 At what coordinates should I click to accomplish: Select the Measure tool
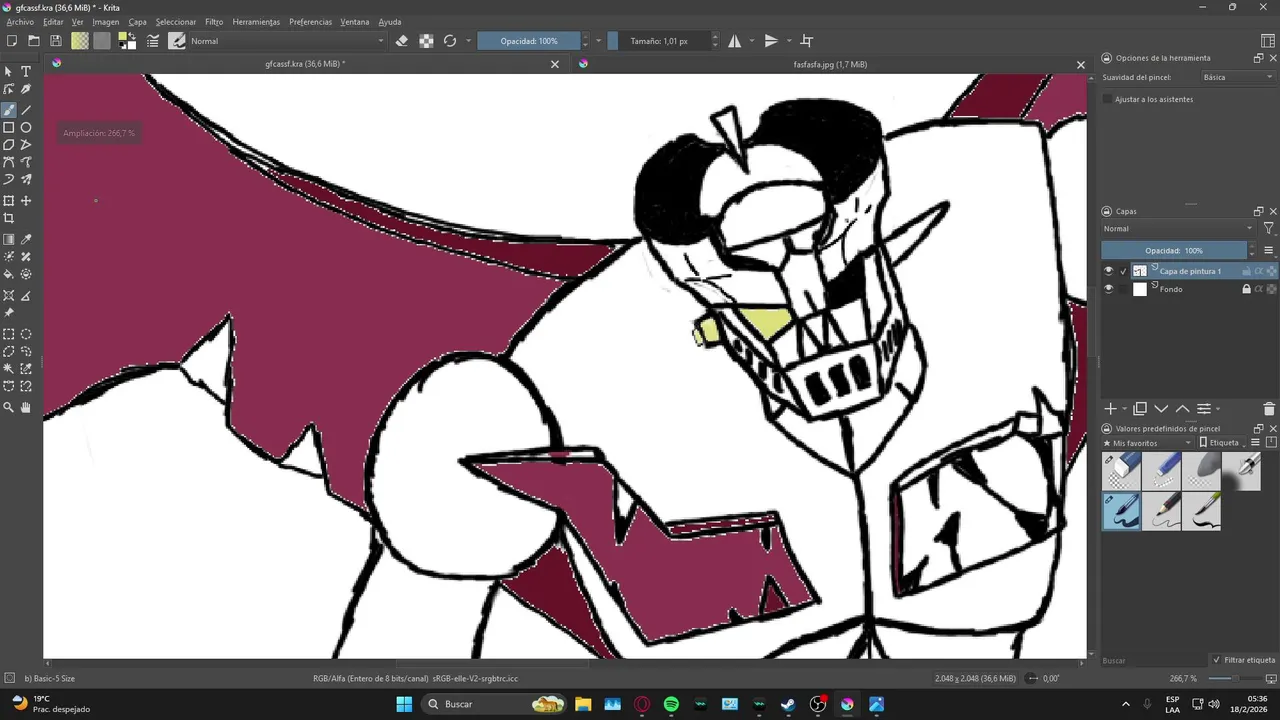26,295
